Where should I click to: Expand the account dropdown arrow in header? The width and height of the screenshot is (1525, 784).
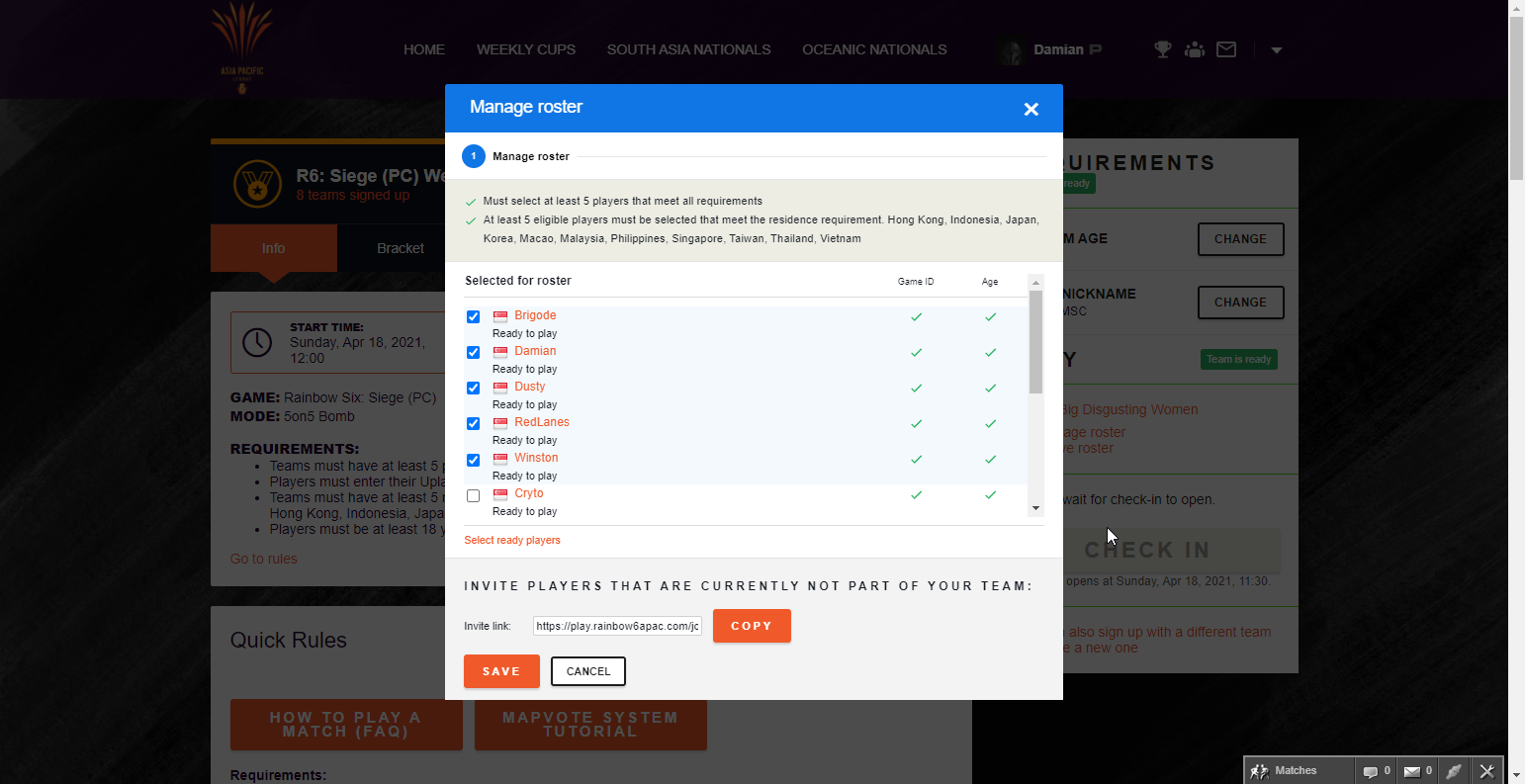click(1276, 50)
